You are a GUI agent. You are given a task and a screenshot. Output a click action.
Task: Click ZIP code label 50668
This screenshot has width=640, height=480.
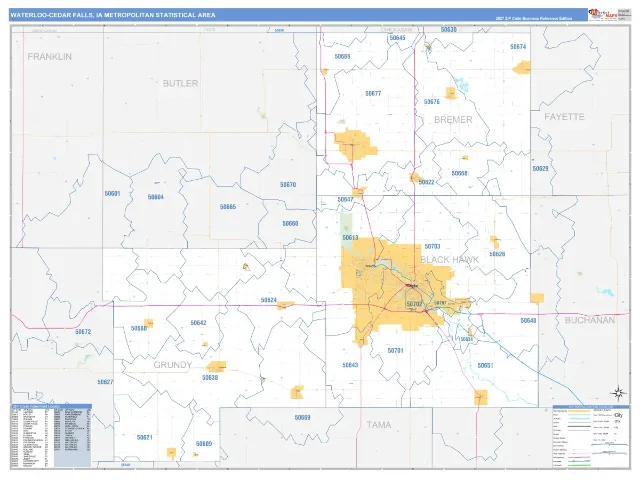pyautogui.click(x=459, y=173)
